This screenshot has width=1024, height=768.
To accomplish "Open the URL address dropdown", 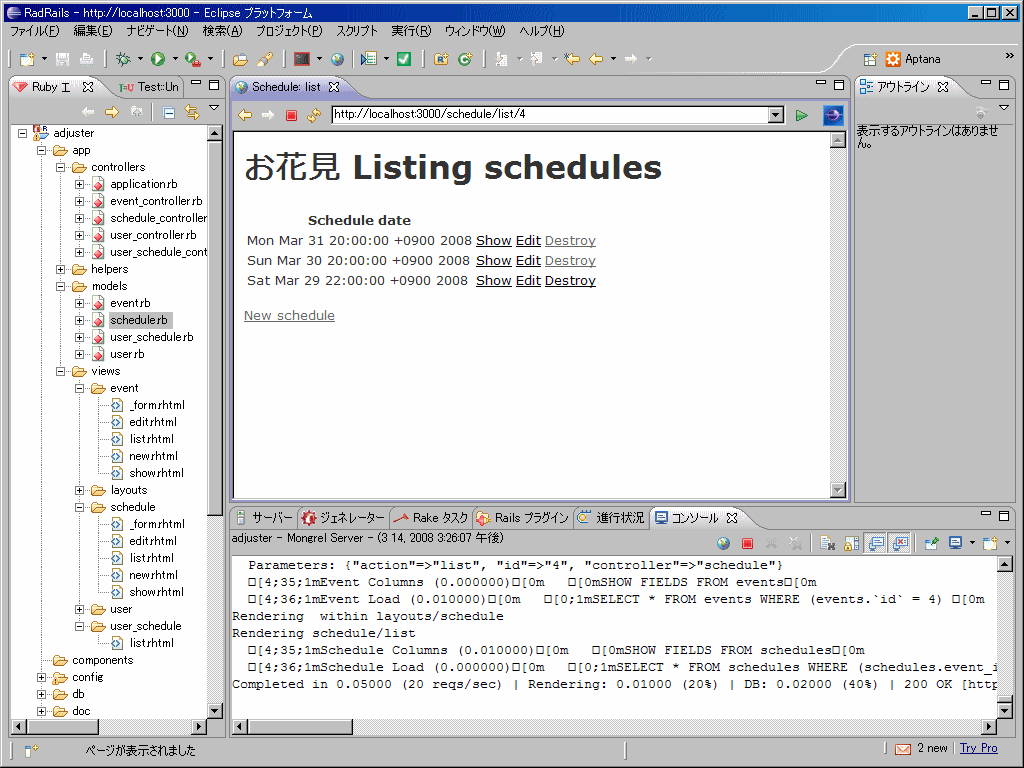I will coord(777,113).
